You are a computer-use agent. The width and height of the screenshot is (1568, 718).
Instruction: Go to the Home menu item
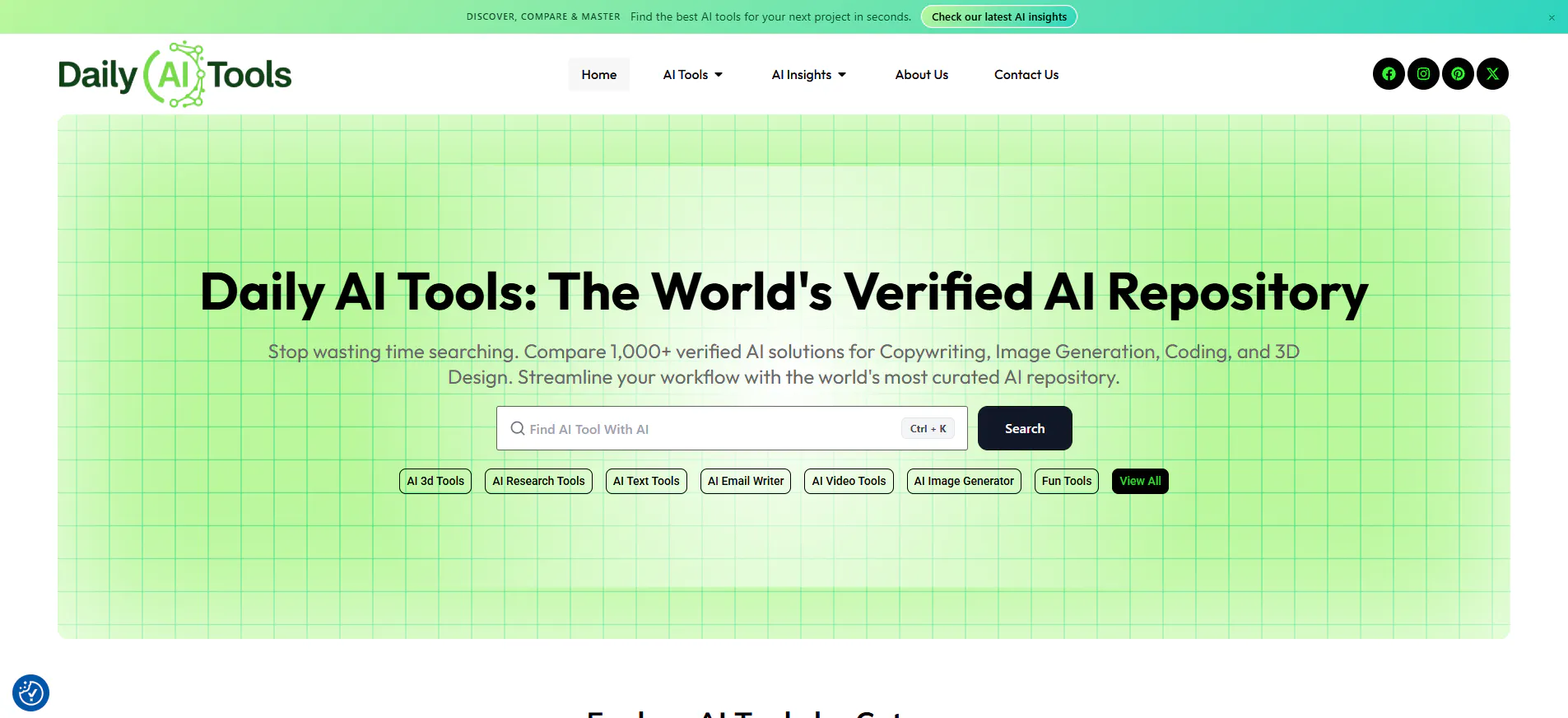click(x=599, y=74)
